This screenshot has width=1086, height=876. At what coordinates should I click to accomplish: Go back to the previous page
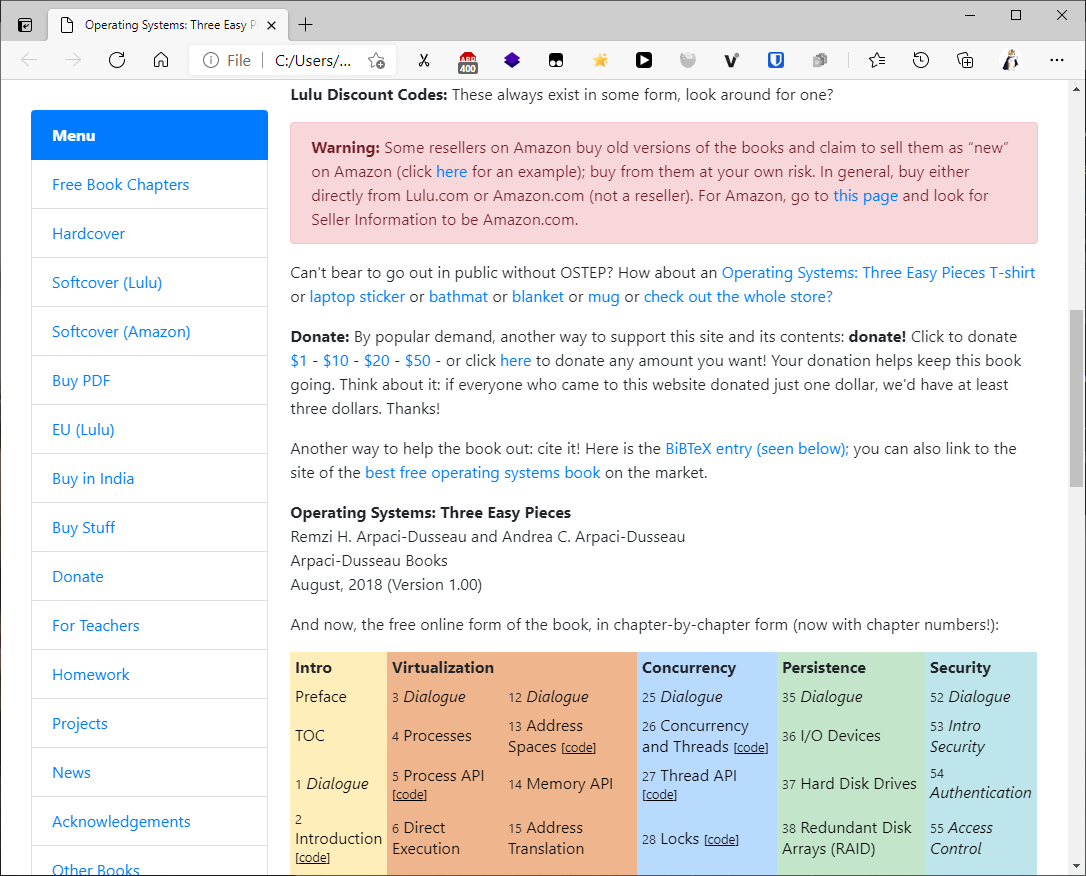29,60
